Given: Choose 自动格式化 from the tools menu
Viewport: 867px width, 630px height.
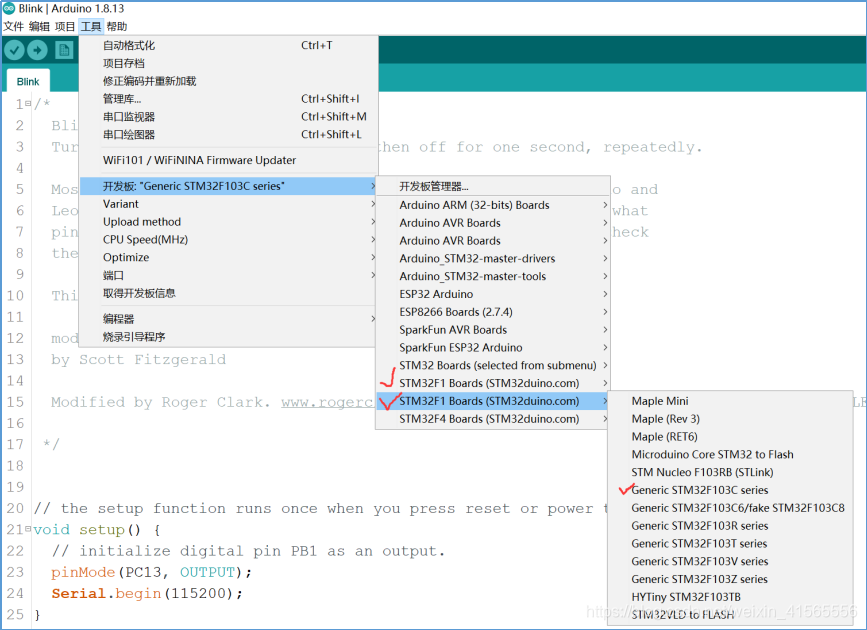Looking at the screenshot, I should [x=229, y=45].
